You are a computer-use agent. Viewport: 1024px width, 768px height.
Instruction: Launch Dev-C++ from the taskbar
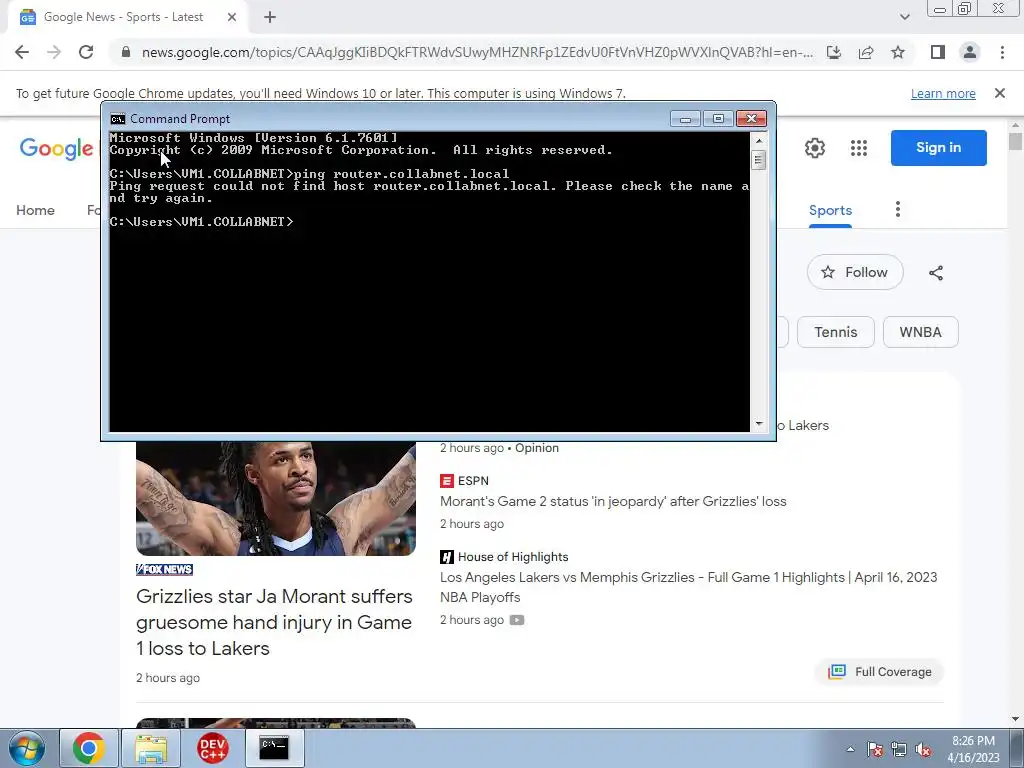click(213, 748)
